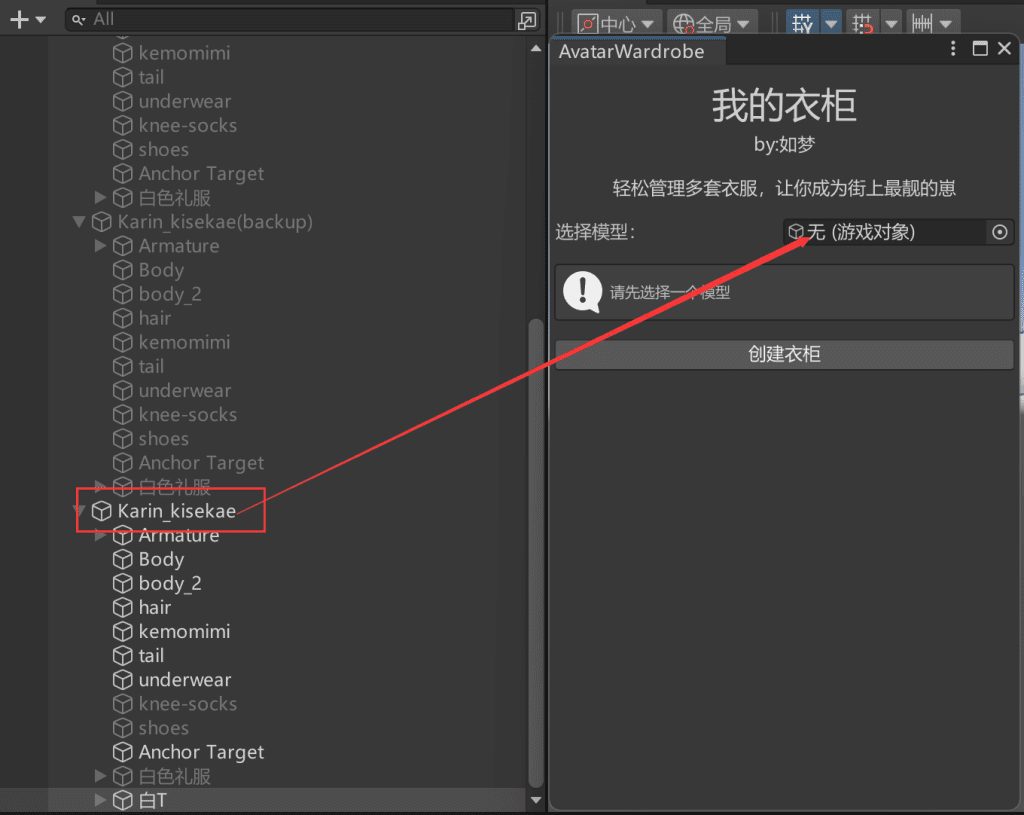Screen dimensions: 1024x815
Task: Open the AvatarWardrobe three-dot options menu
Action: pos(953,49)
